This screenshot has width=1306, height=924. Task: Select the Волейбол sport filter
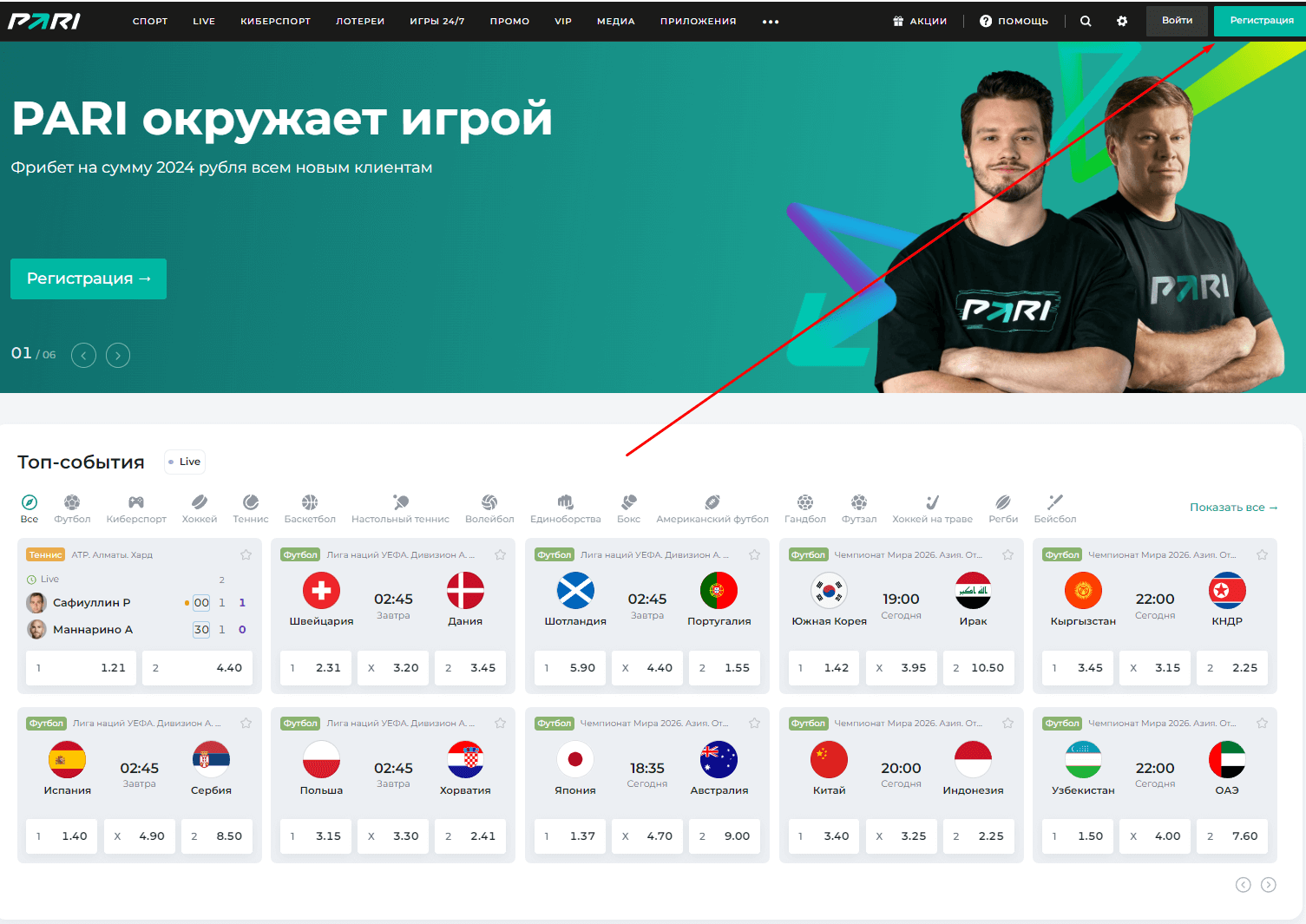point(489,508)
